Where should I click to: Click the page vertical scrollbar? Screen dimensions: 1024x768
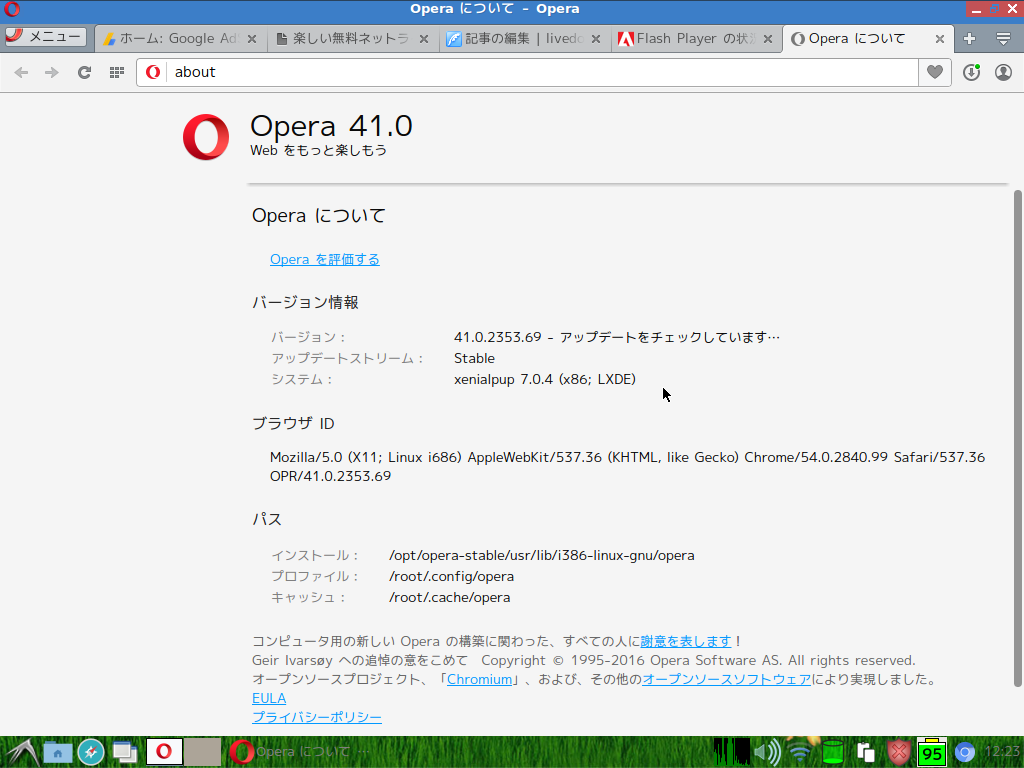[1017, 438]
